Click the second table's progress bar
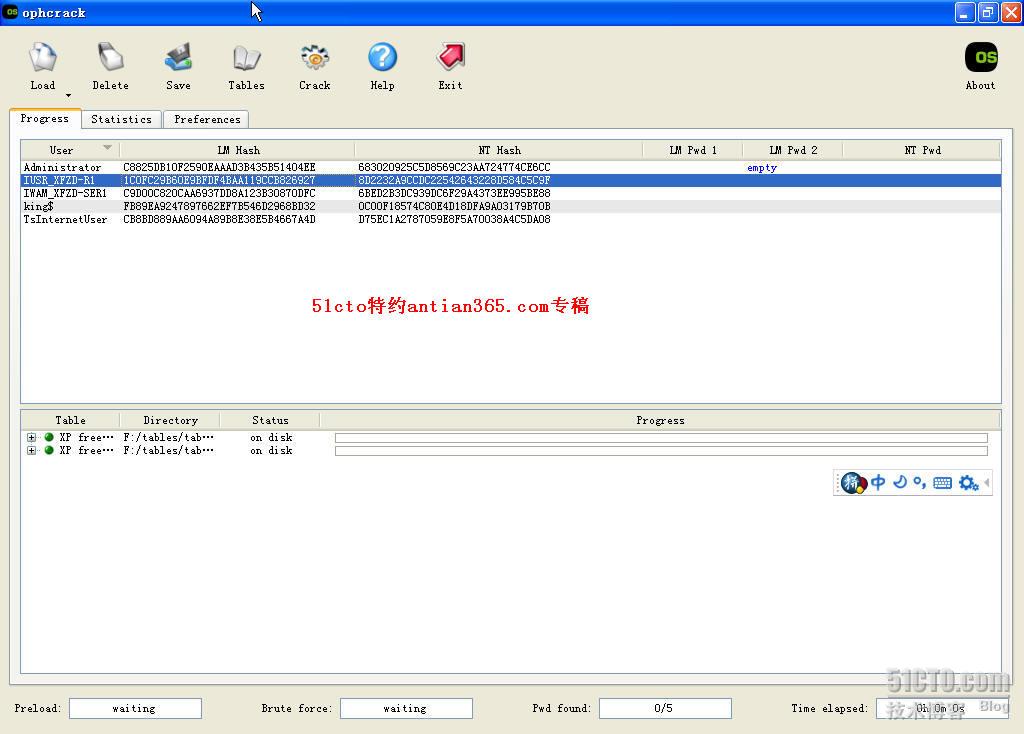Viewport: 1024px width, 734px height. (661, 451)
